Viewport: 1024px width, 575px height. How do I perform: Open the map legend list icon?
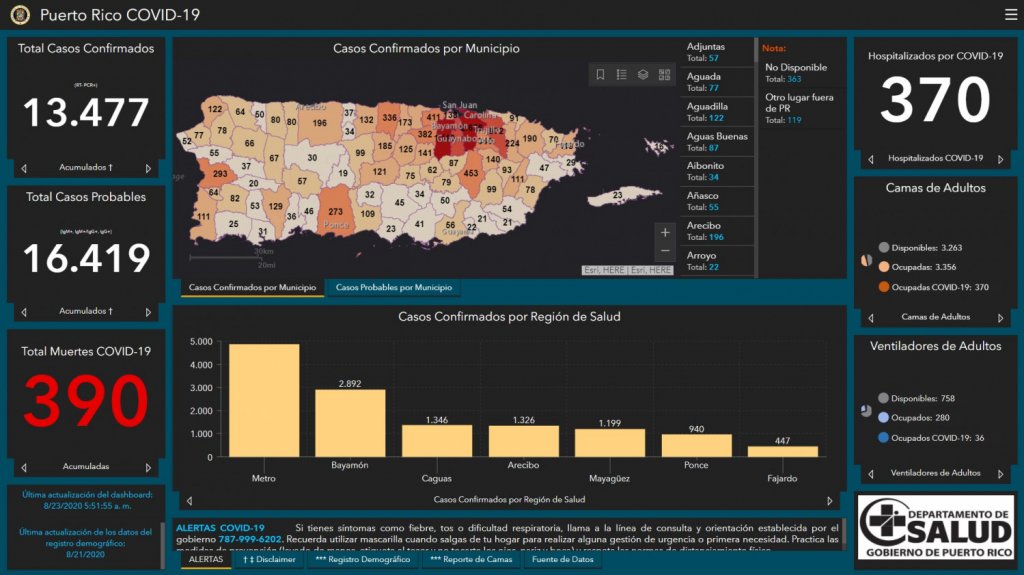[x=621, y=75]
